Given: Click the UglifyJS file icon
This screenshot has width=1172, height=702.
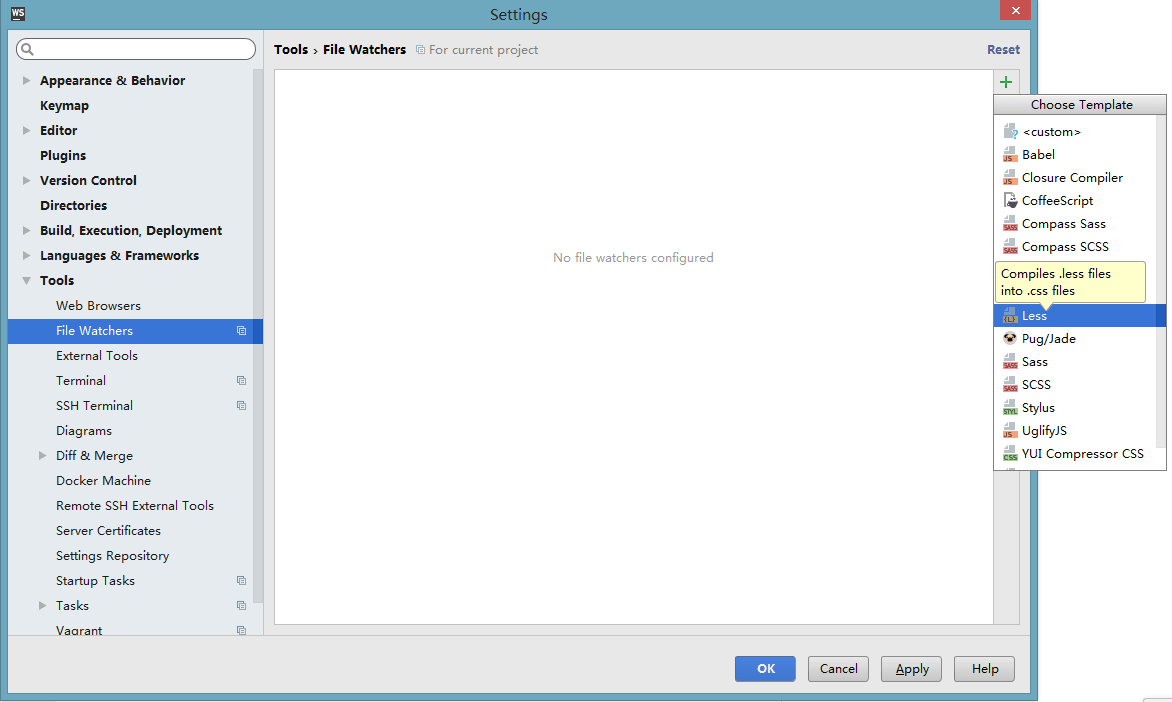Looking at the screenshot, I should [x=1010, y=431].
